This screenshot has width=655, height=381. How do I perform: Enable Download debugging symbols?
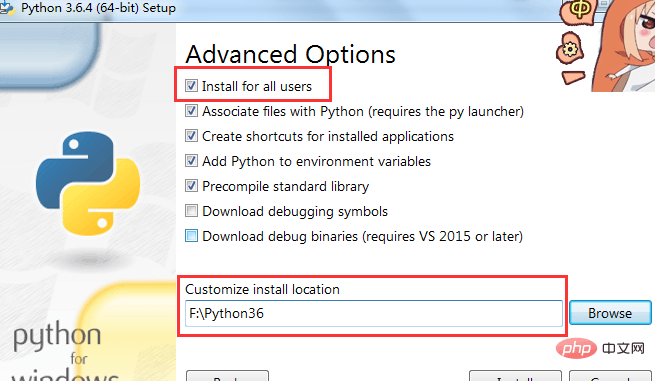coord(191,211)
